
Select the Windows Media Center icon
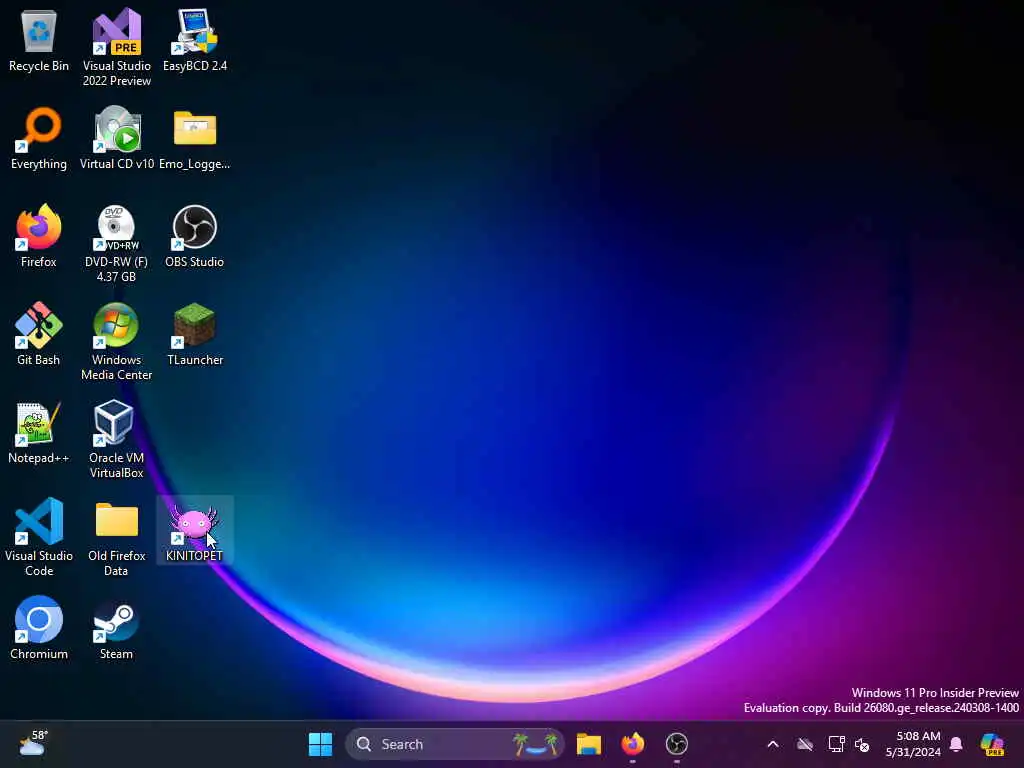[x=116, y=341]
